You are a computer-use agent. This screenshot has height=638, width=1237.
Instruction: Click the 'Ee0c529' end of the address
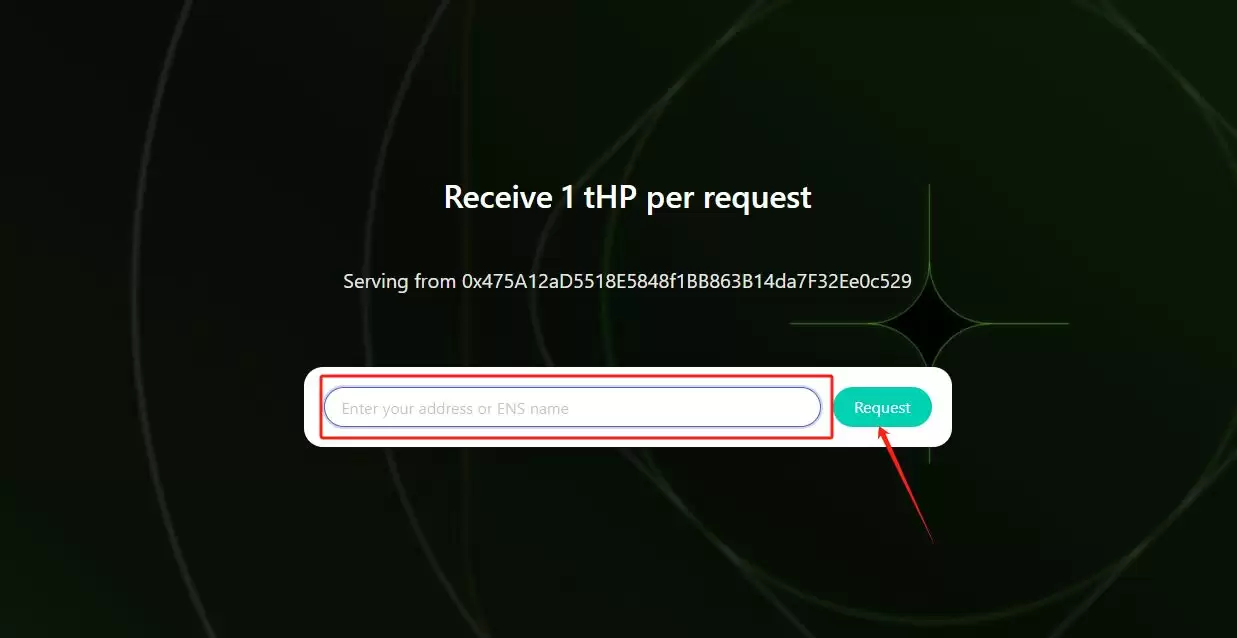[877, 281]
